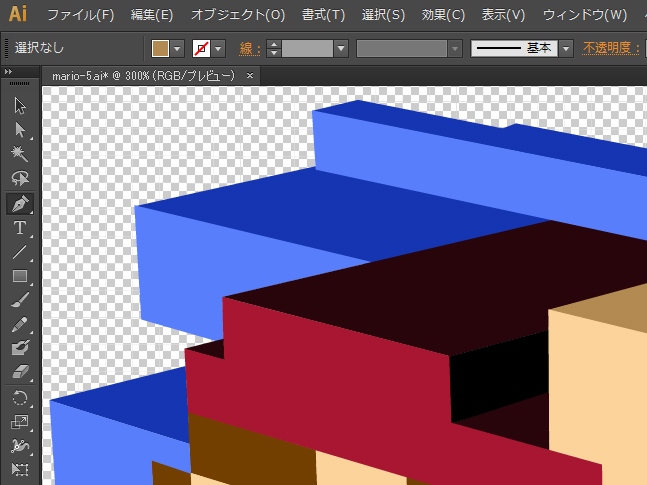
Task: Open the 書式(T) menu
Action: point(324,15)
